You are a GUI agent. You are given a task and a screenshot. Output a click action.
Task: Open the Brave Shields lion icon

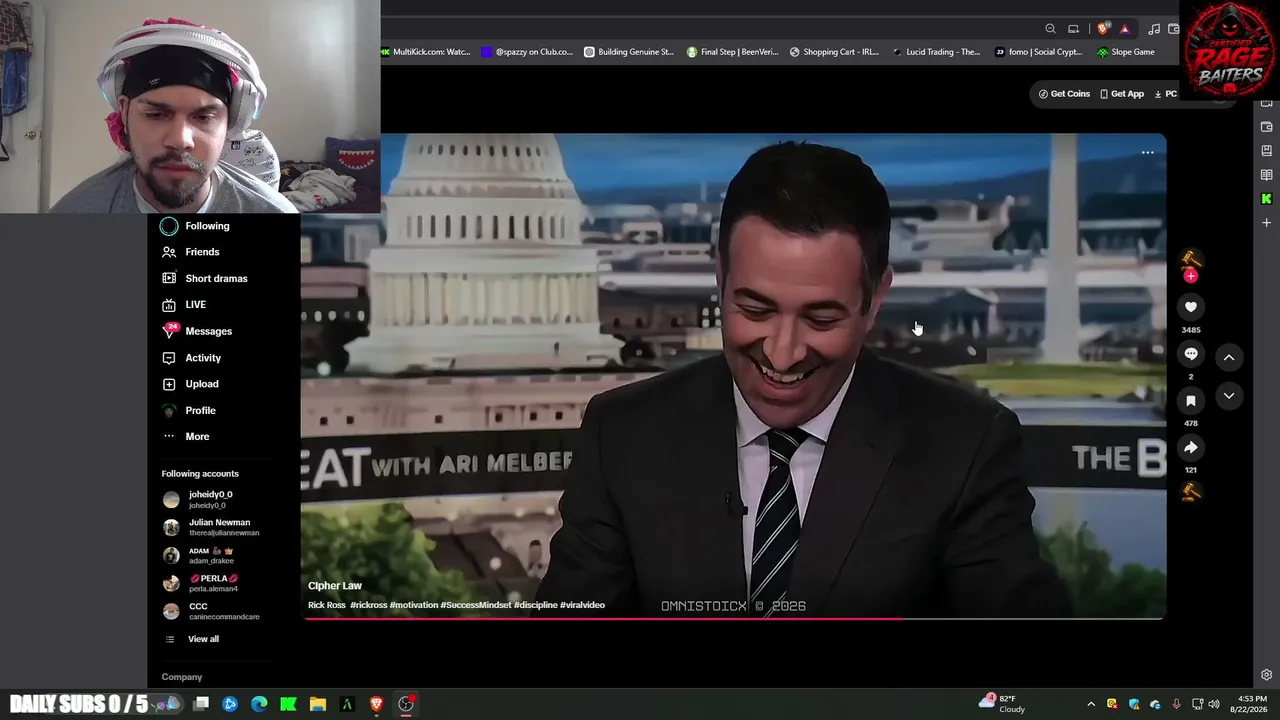click(1103, 29)
